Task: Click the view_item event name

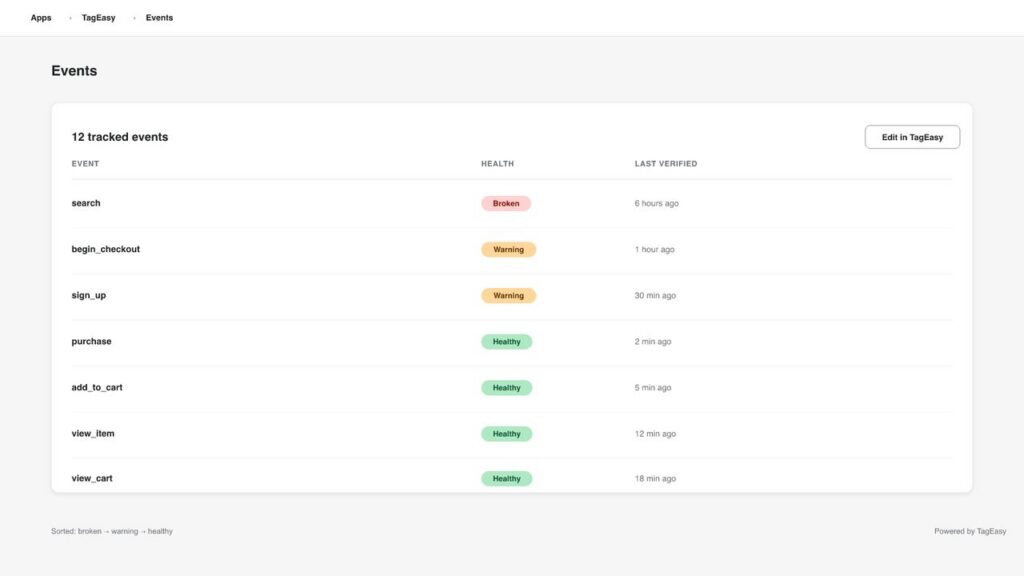Action: coord(93,433)
